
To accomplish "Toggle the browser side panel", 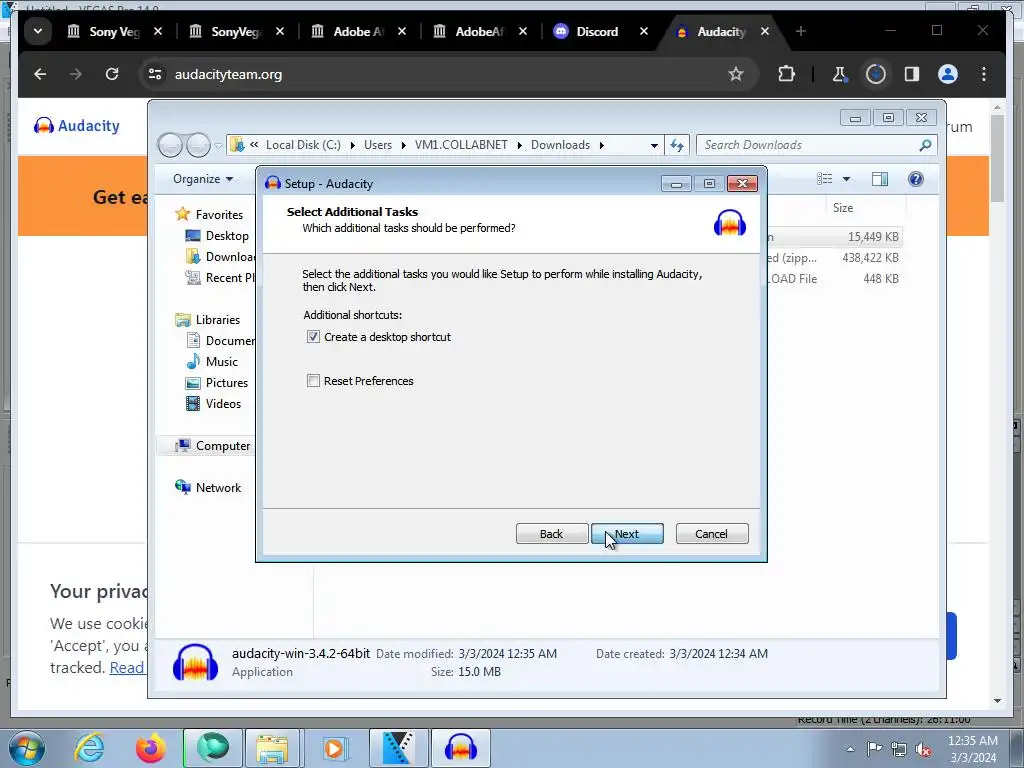I will coord(912,74).
